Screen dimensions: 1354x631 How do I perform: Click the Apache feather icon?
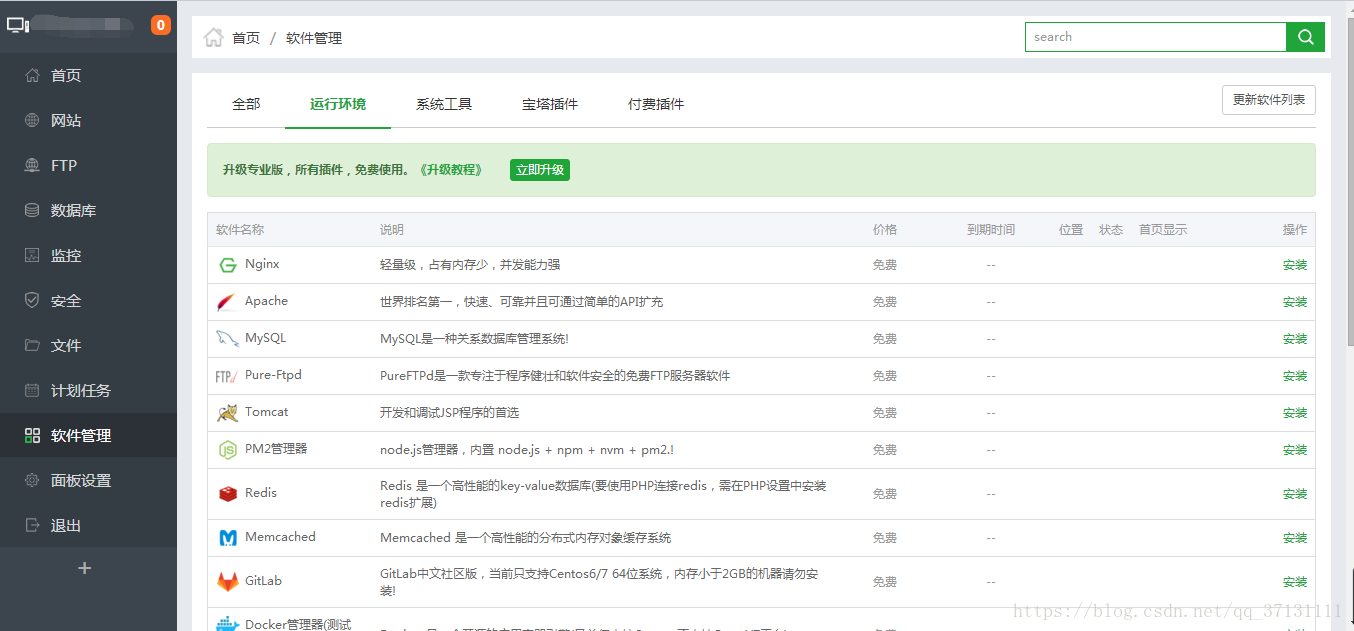227,302
